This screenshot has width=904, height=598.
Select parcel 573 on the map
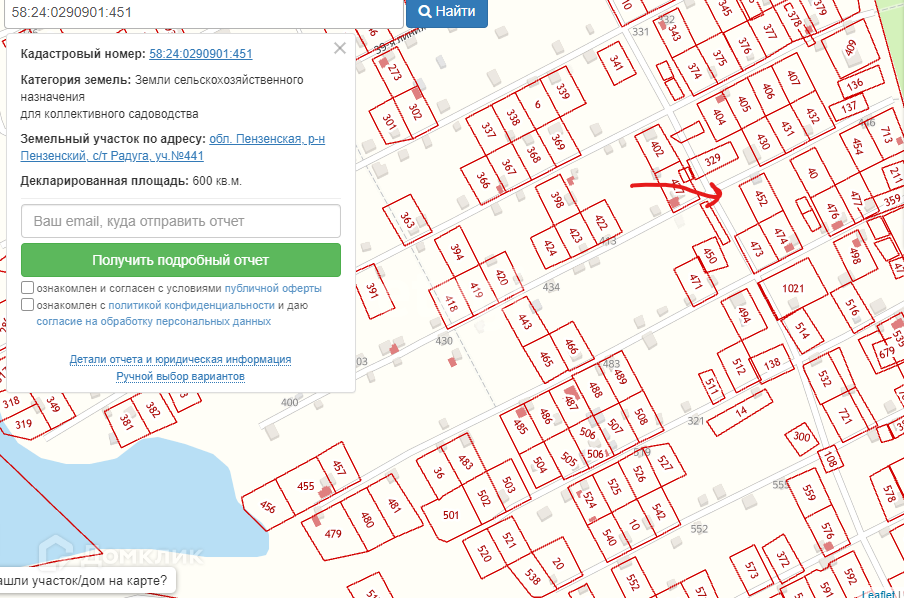(x=751, y=570)
